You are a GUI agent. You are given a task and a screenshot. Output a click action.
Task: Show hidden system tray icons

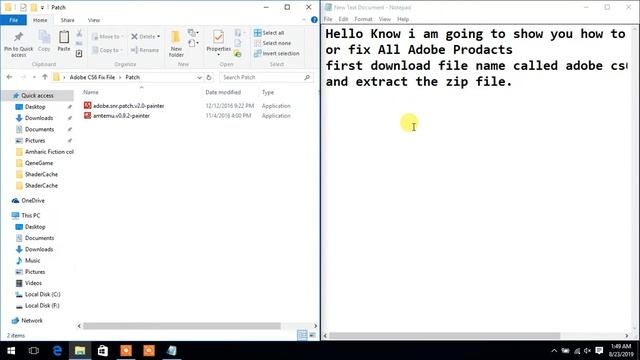click(554, 351)
